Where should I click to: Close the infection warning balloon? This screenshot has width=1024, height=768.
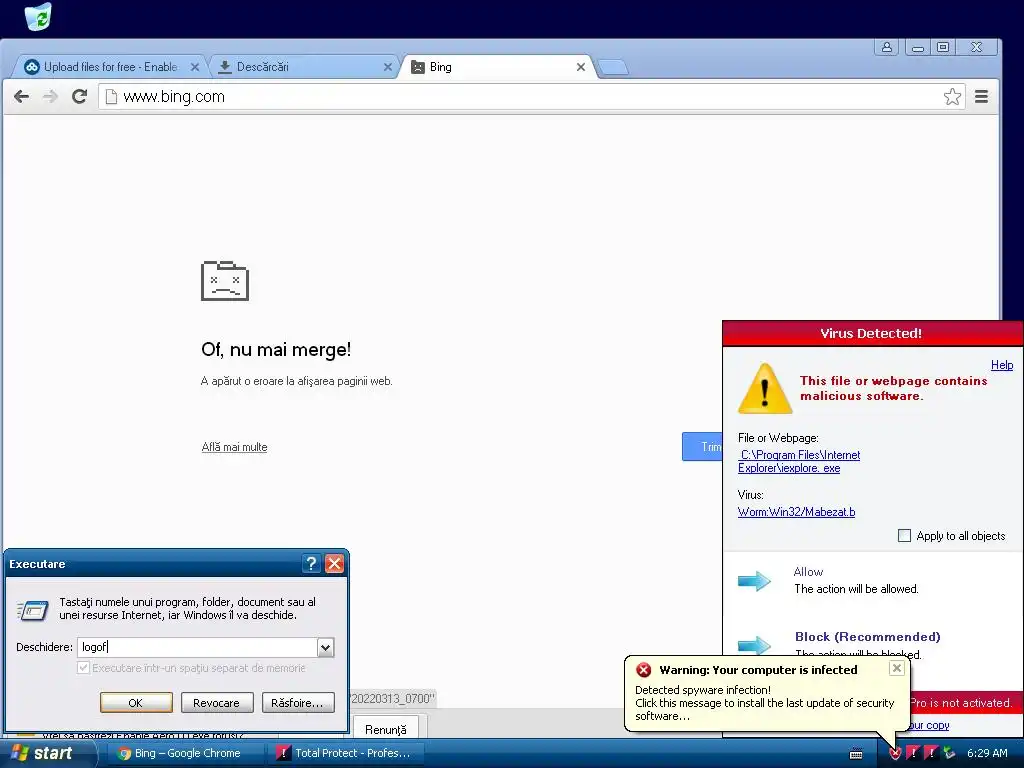click(x=897, y=667)
